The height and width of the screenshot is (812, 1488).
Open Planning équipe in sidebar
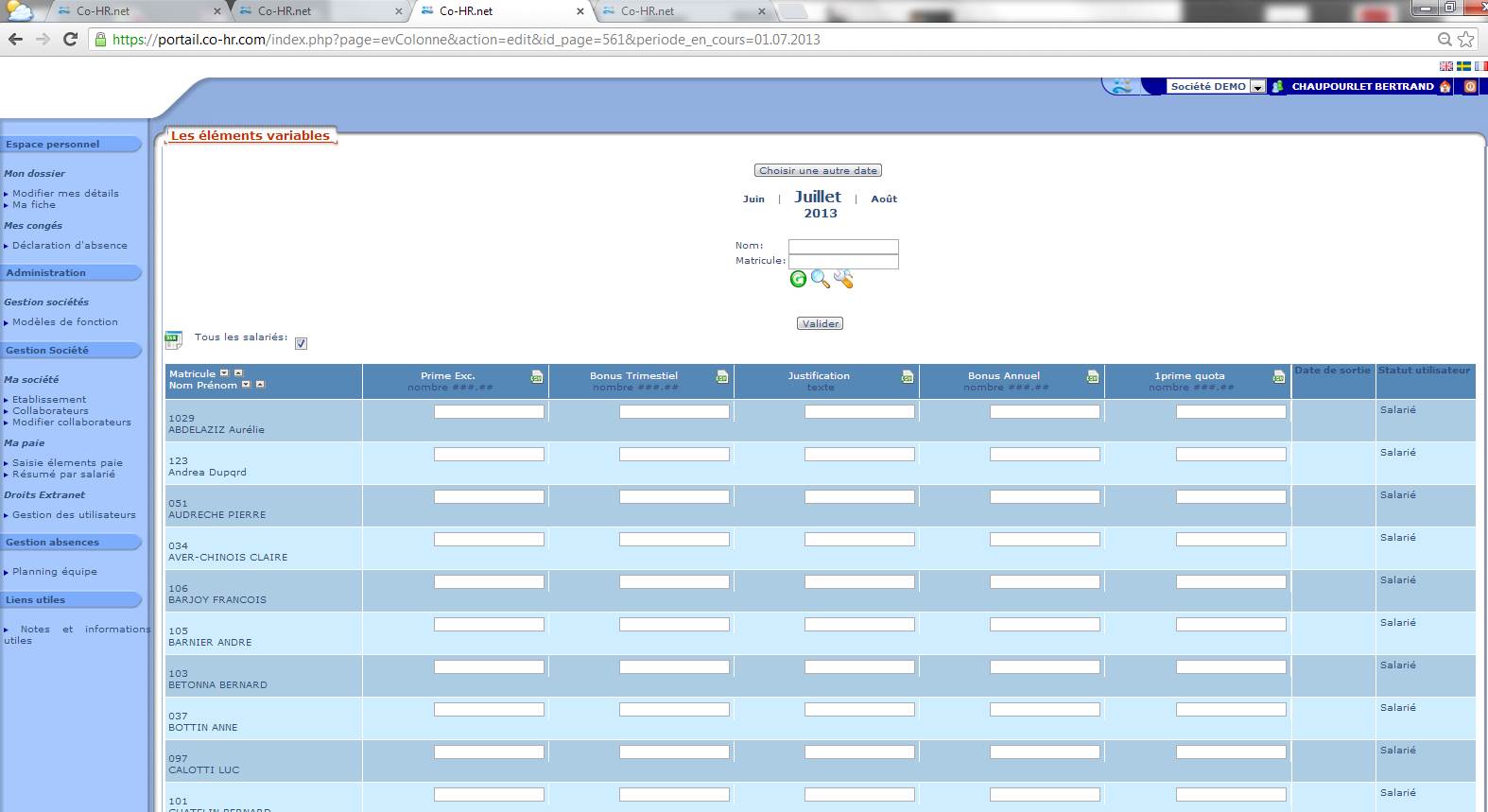click(x=55, y=572)
